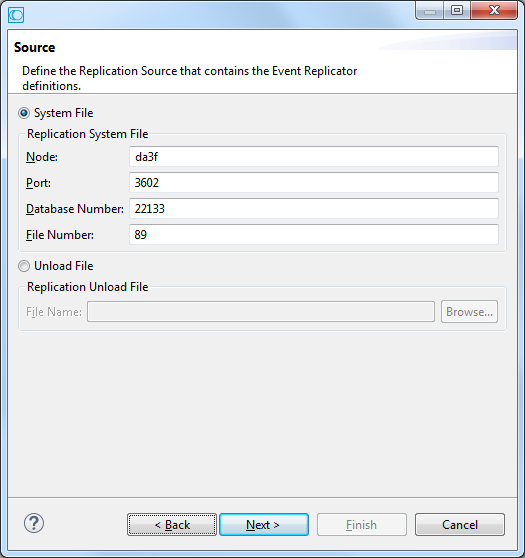Select the System File radio button
The width and height of the screenshot is (525, 558).
click(24, 113)
